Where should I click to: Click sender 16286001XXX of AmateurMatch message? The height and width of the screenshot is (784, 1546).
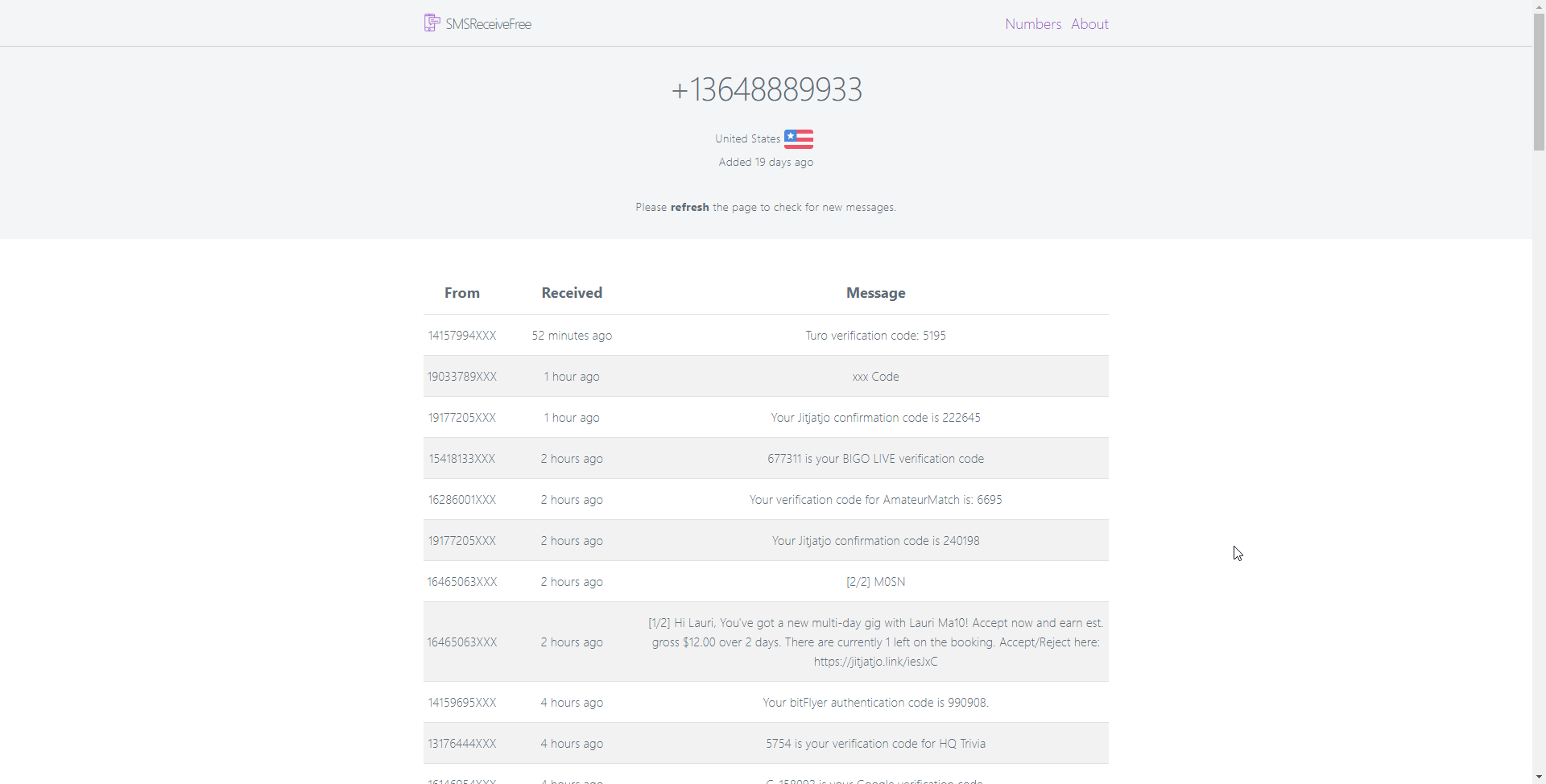click(461, 499)
